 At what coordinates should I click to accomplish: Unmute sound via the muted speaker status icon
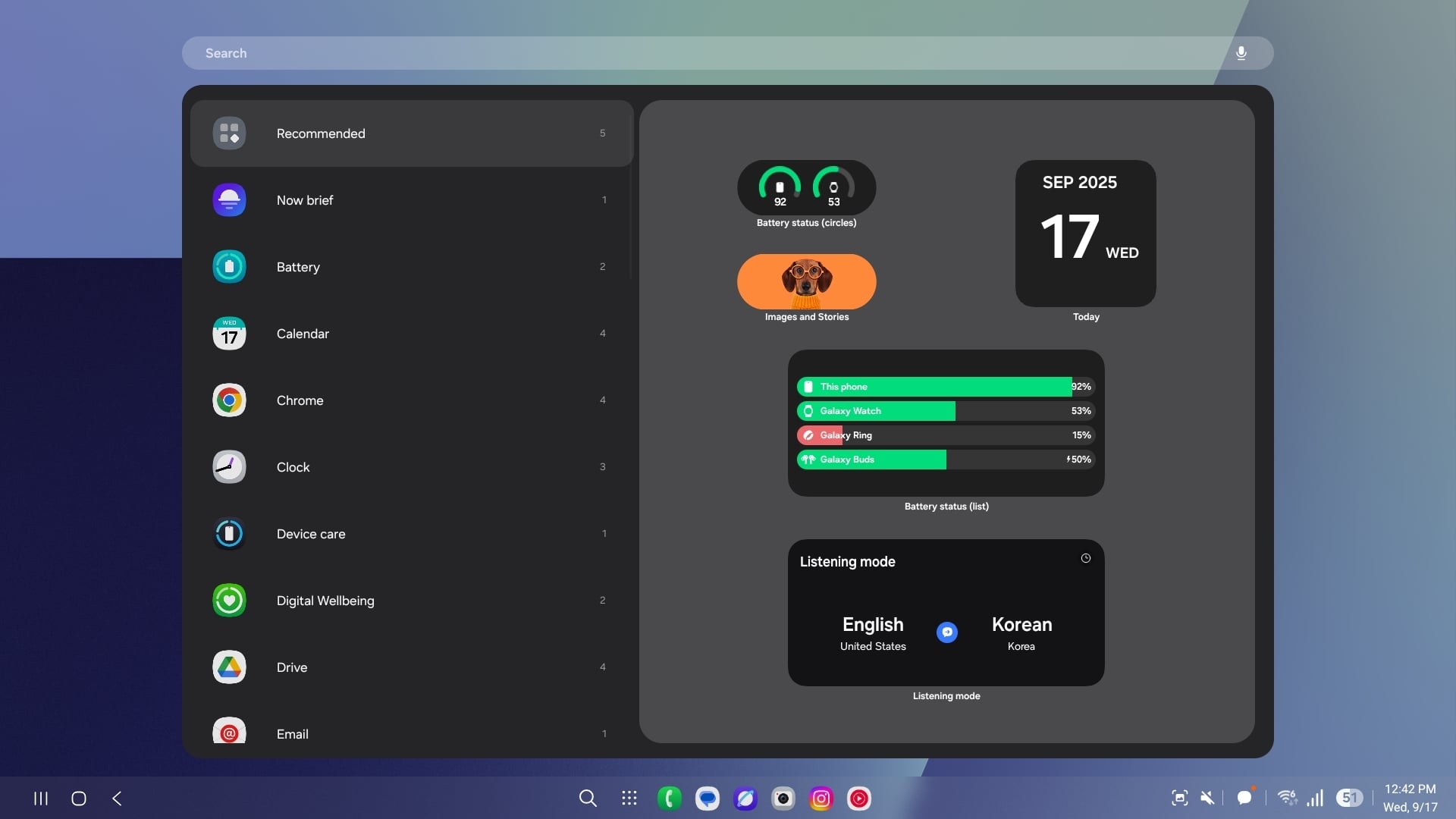pos(1208,798)
